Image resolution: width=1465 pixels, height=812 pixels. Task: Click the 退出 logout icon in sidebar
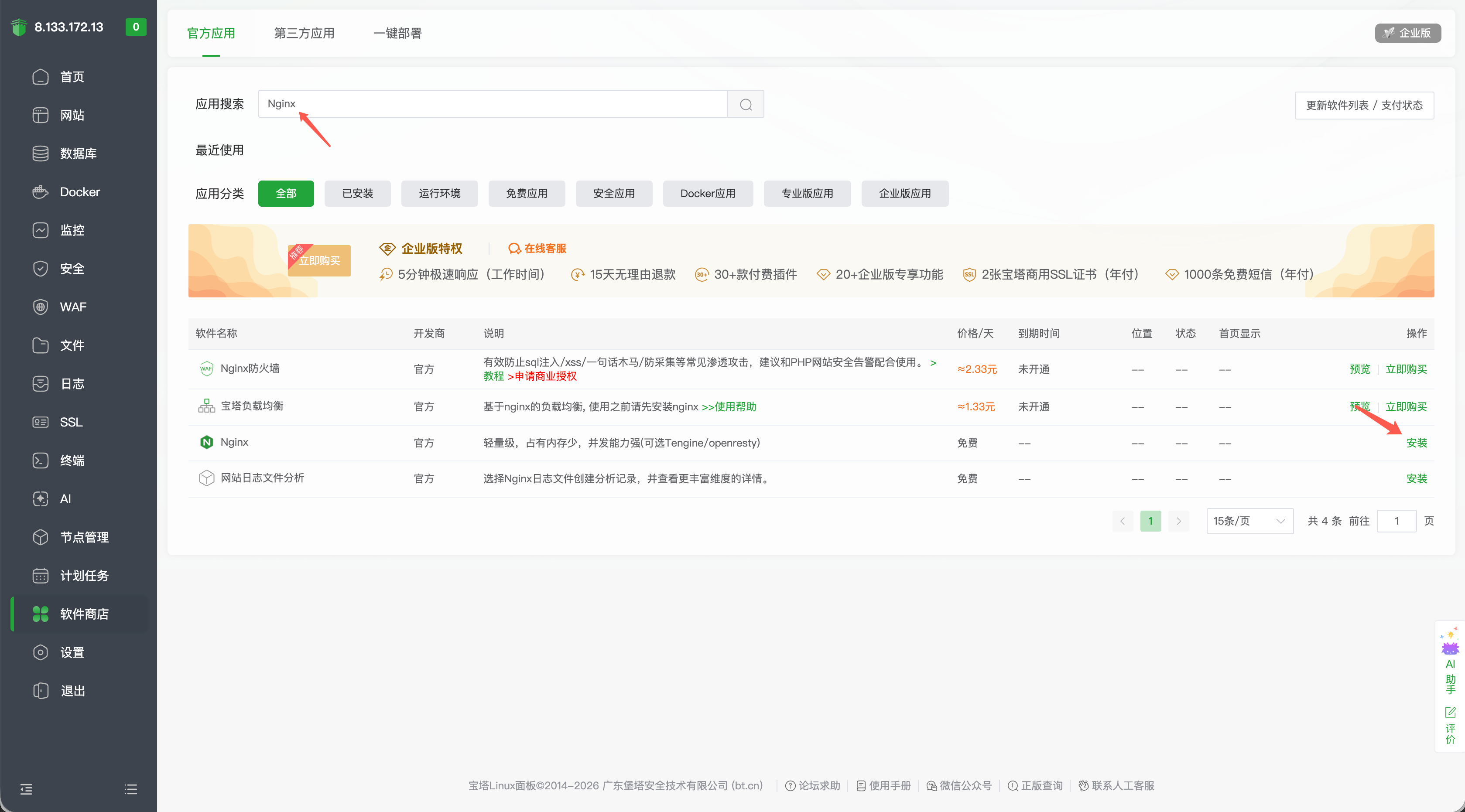point(41,691)
